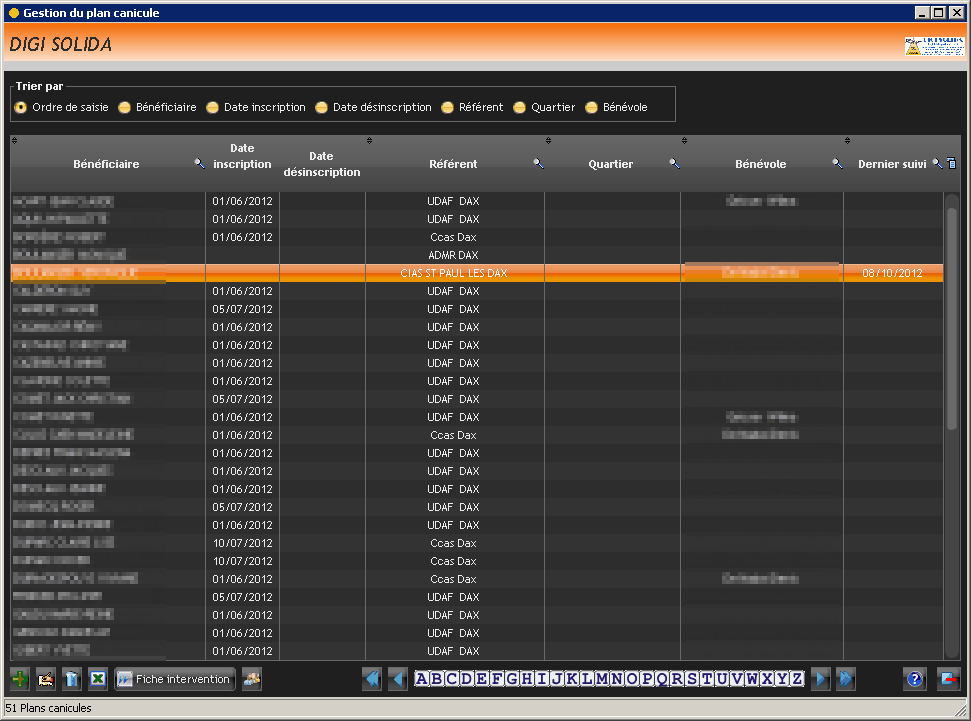Open help with the blue question mark icon

[914, 679]
